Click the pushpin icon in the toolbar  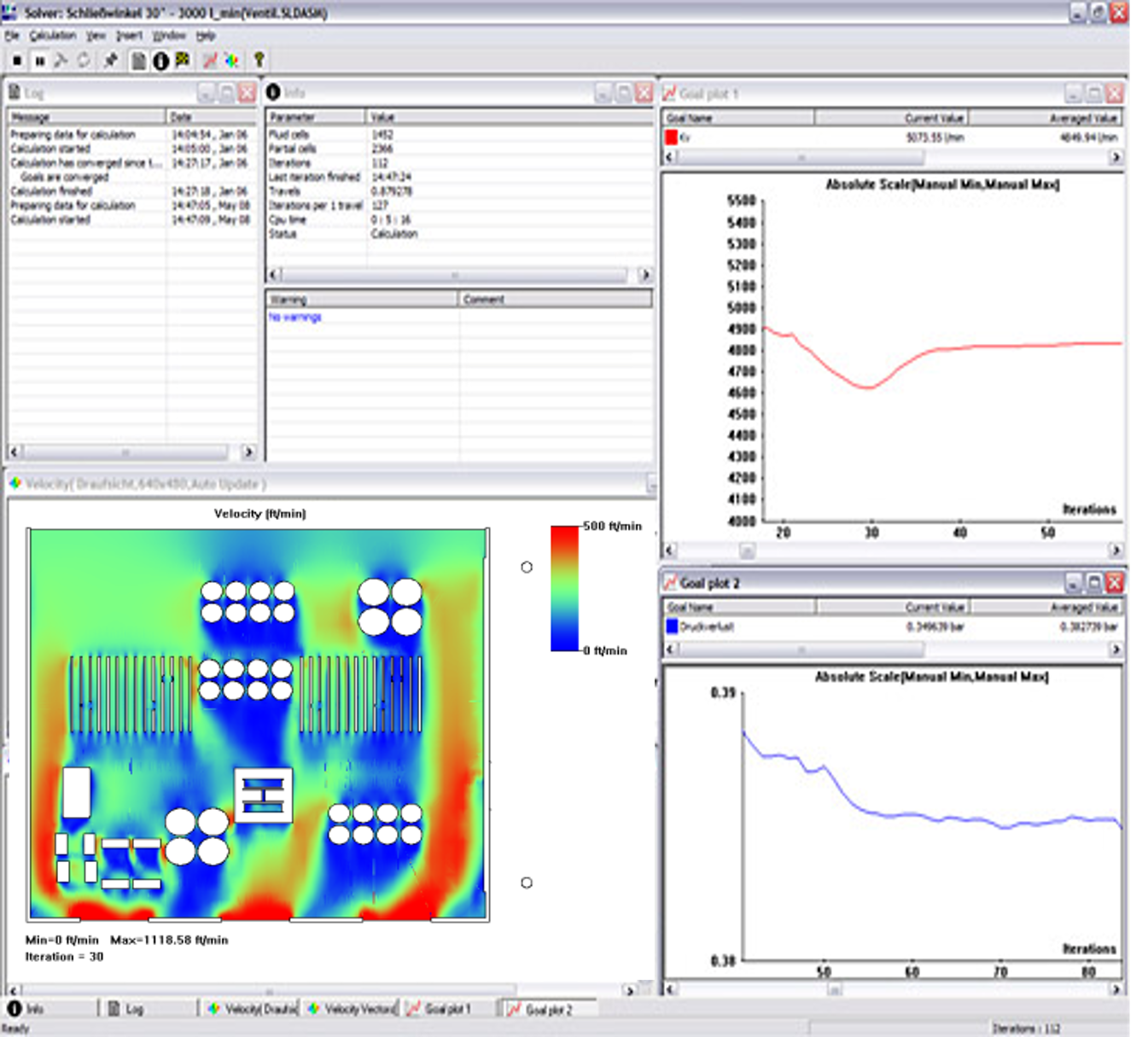coord(111,61)
